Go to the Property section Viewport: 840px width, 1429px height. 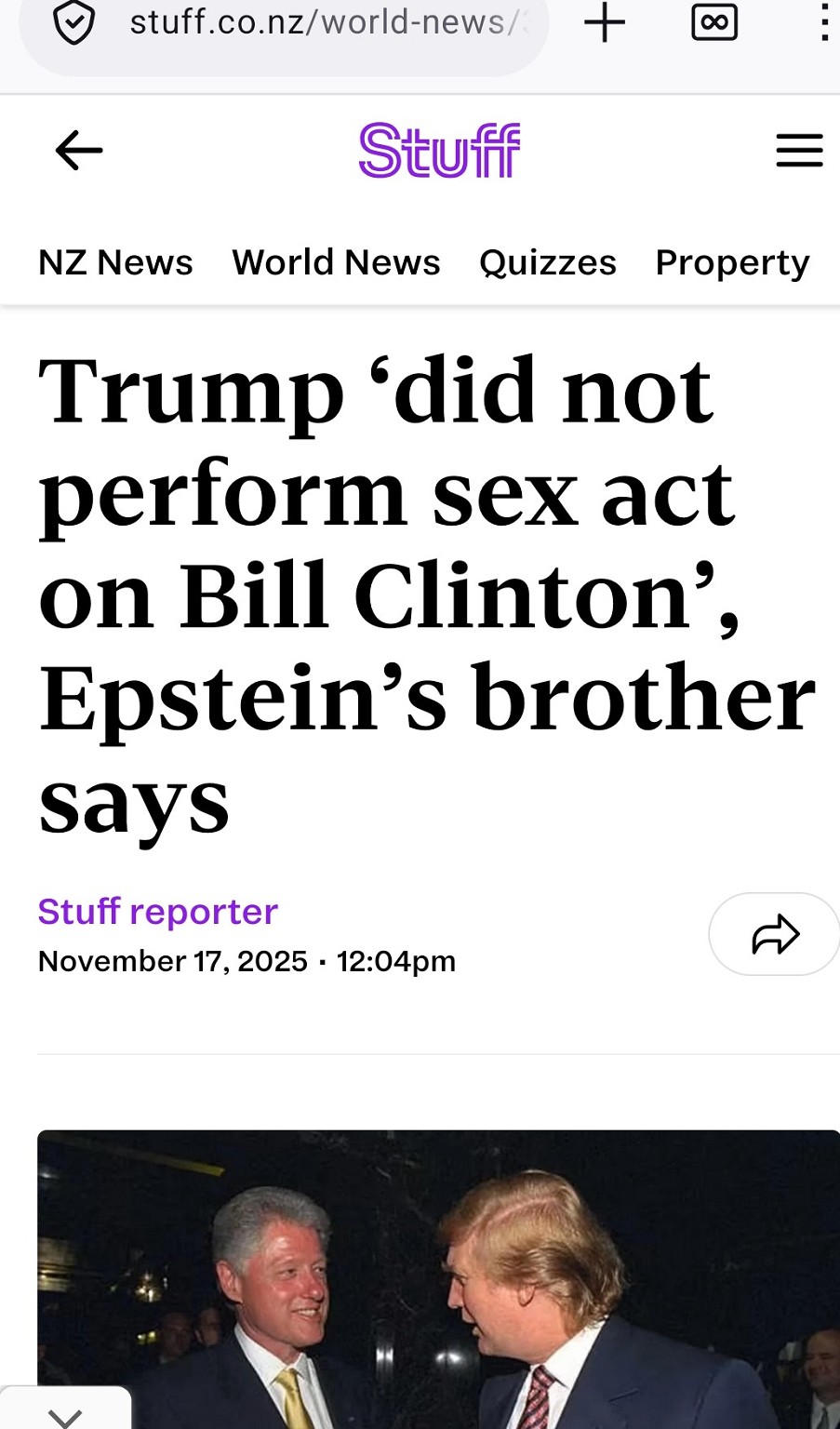(x=732, y=263)
